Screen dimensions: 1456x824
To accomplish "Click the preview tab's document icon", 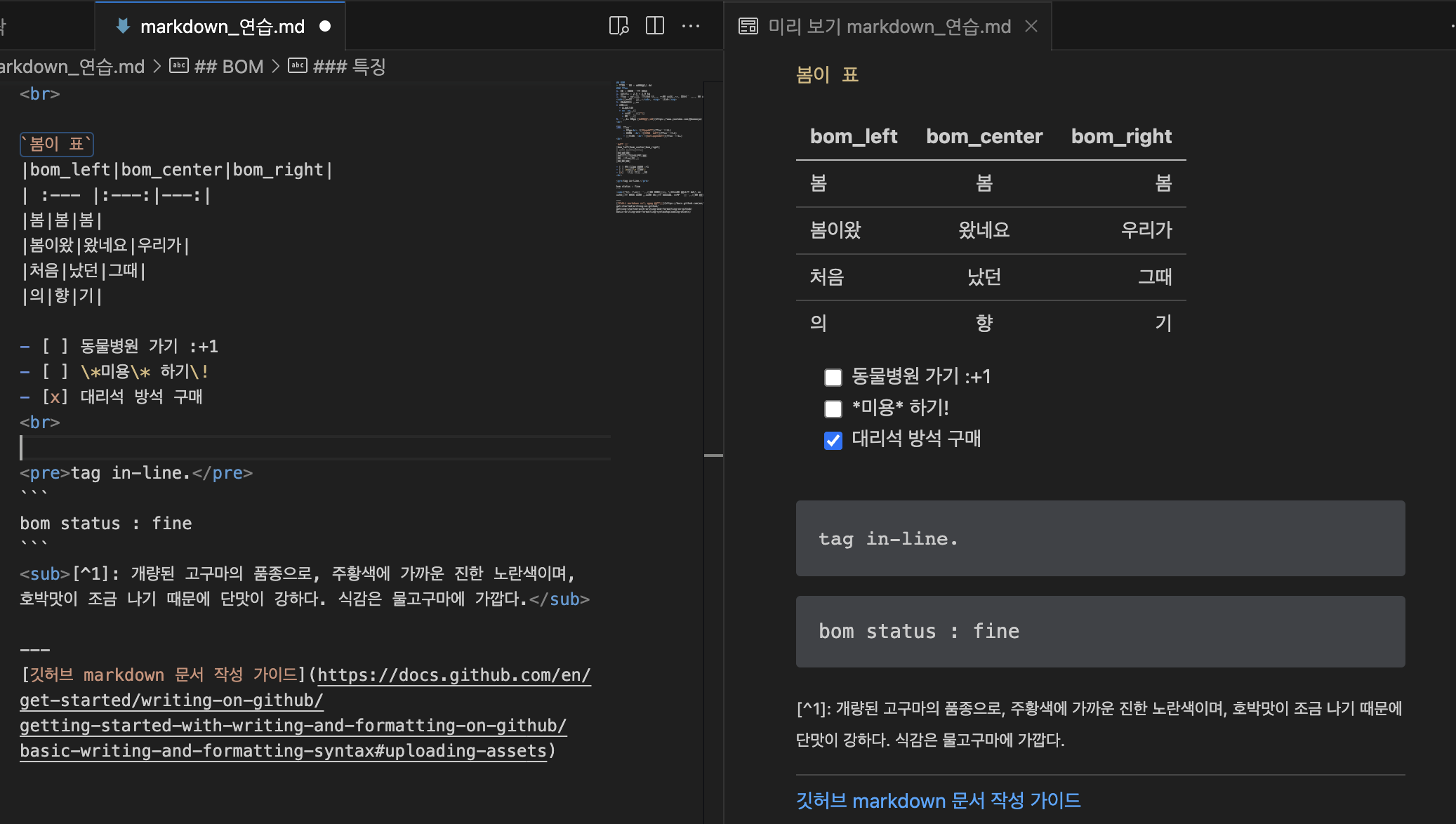I will [x=748, y=26].
